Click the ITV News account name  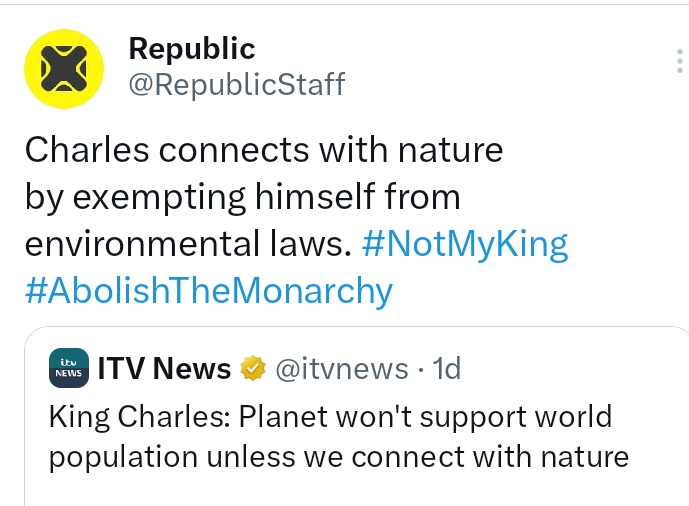click(x=164, y=369)
